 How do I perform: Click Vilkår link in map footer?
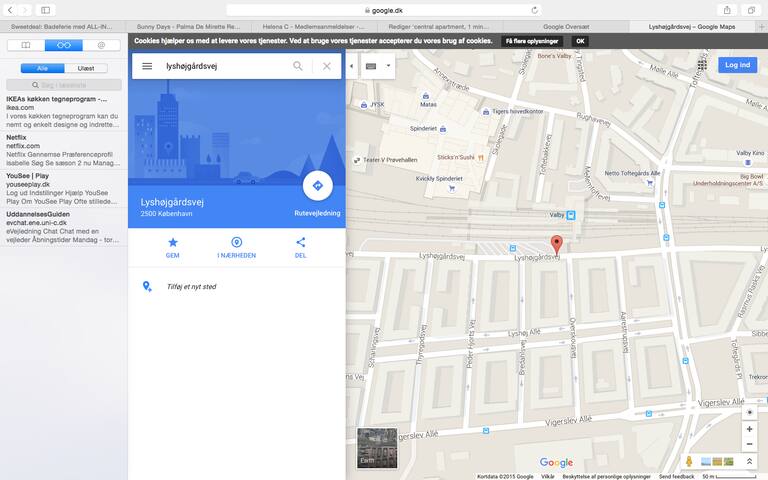tap(548, 476)
